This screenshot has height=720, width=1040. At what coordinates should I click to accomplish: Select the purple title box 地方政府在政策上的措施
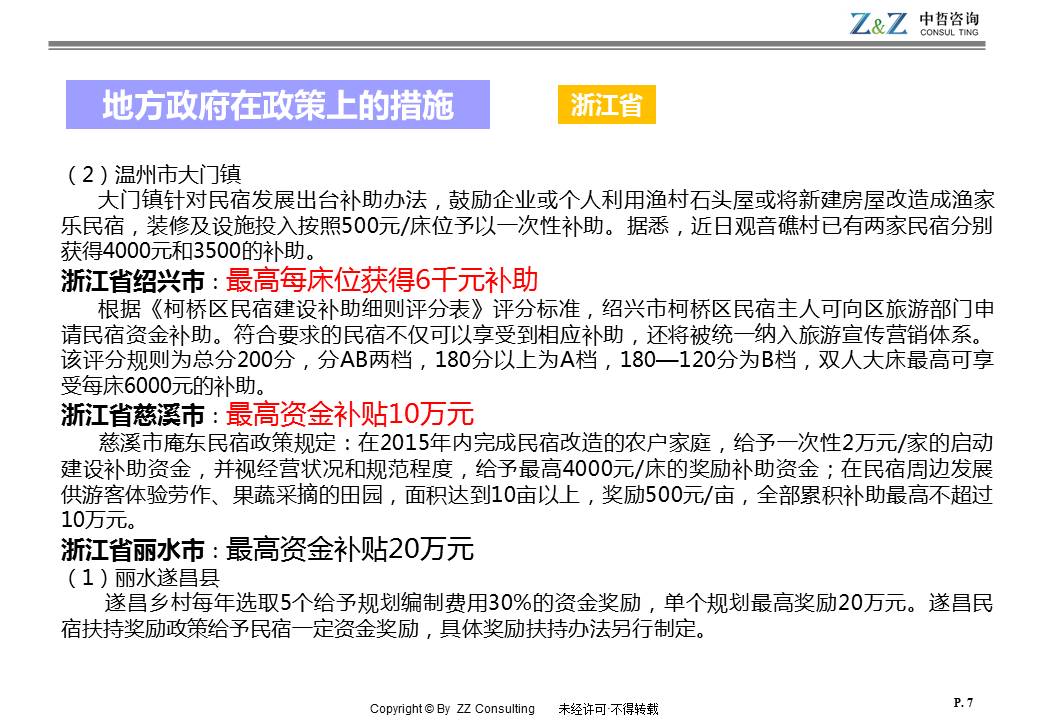[x=278, y=105]
